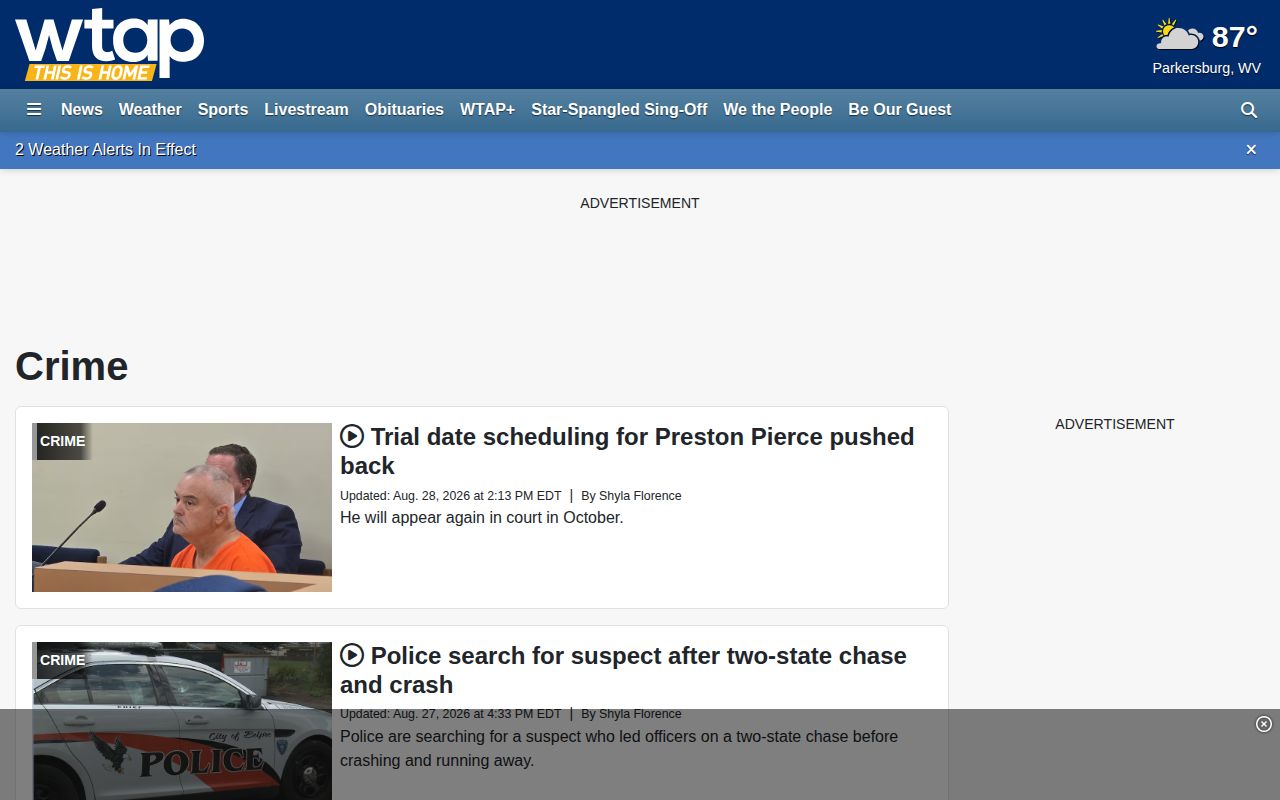This screenshot has height=800, width=1280.
Task: Open Police search for suspect article
Action: point(623,670)
